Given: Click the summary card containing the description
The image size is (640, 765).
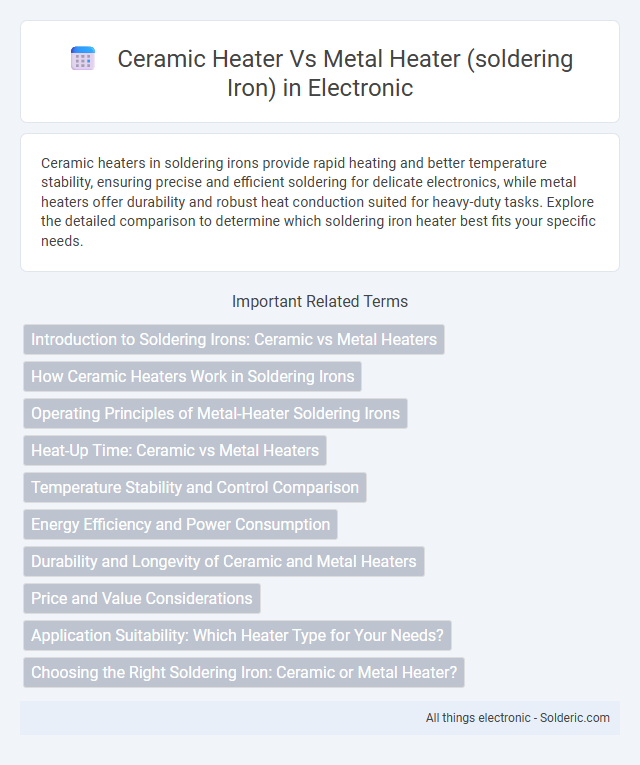Looking at the screenshot, I should pos(320,202).
